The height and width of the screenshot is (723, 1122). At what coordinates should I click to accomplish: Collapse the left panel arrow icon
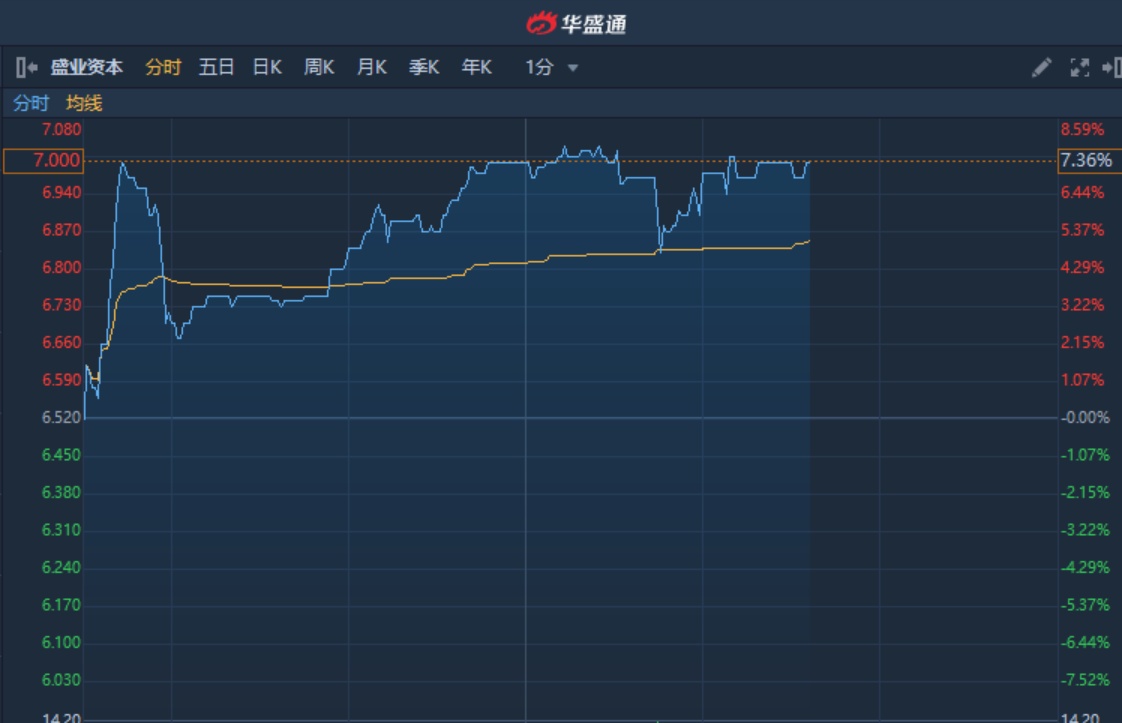point(26,68)
